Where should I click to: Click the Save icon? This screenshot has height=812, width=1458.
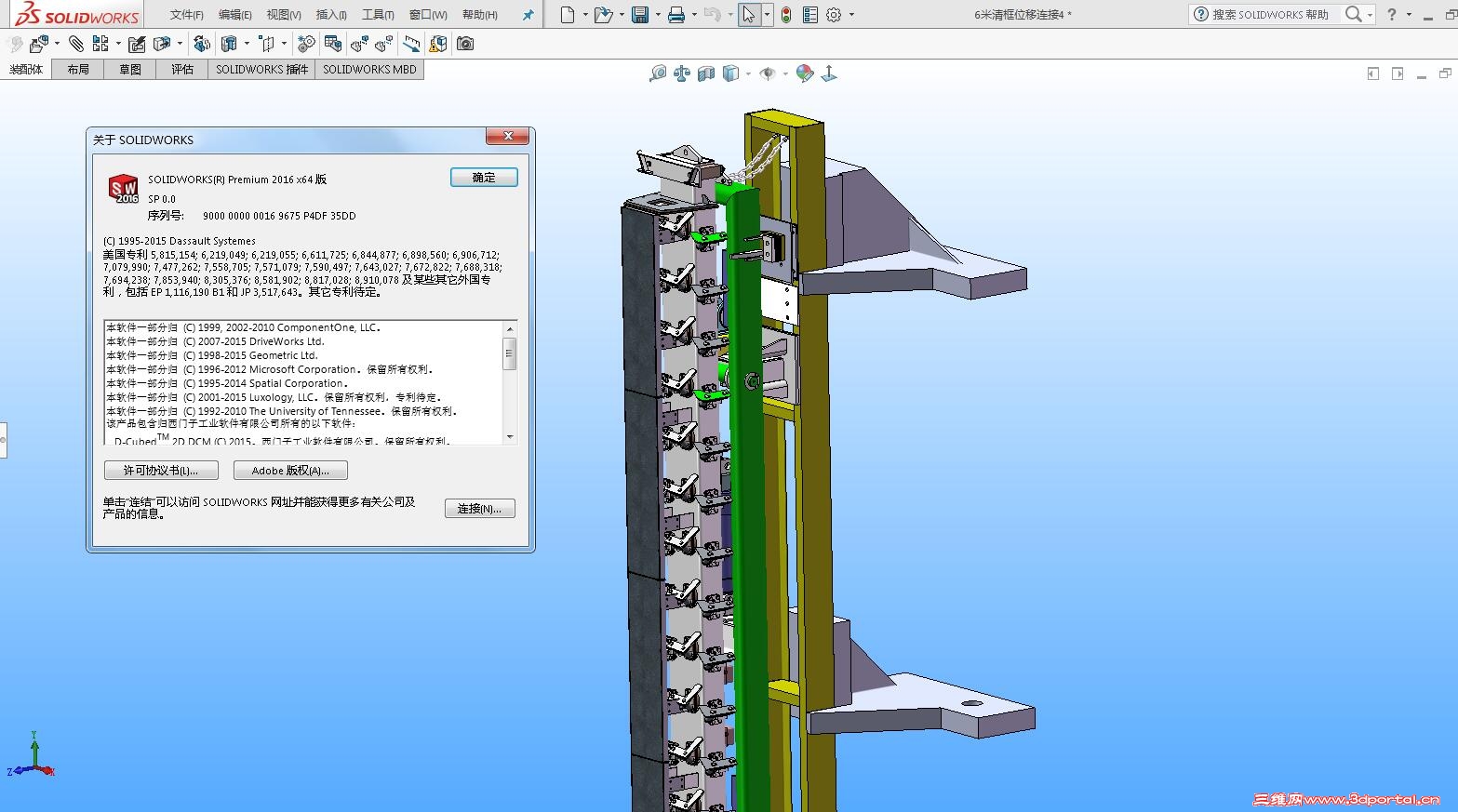(x=640, y=15)
